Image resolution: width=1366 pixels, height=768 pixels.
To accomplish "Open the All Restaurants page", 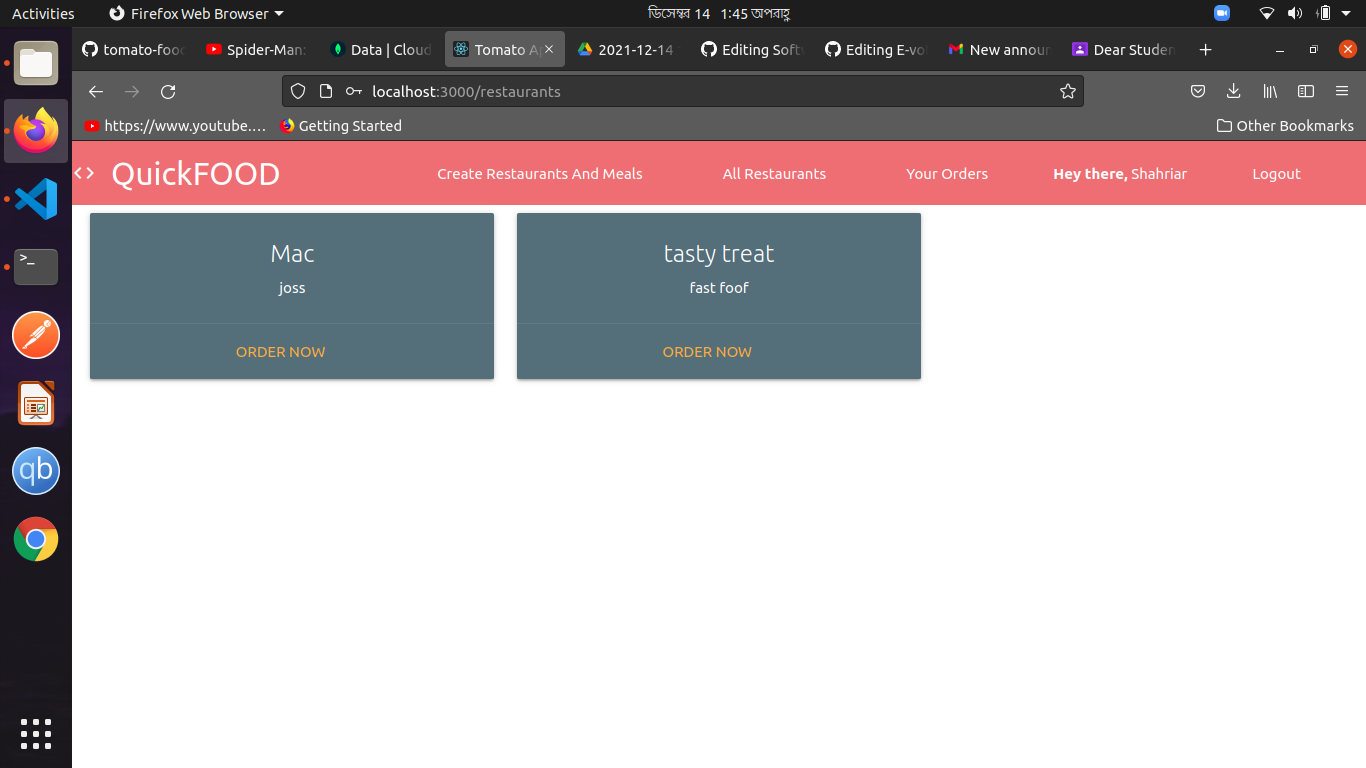I will [x=774, y=173].
